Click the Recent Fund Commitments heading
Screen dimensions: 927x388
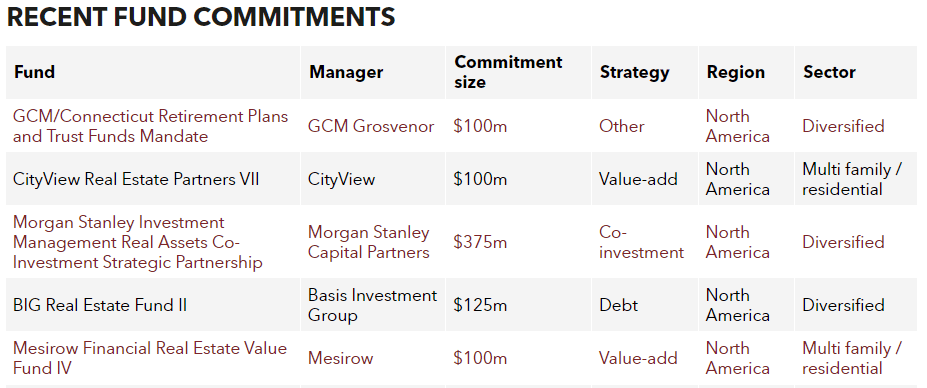[200, 17]
